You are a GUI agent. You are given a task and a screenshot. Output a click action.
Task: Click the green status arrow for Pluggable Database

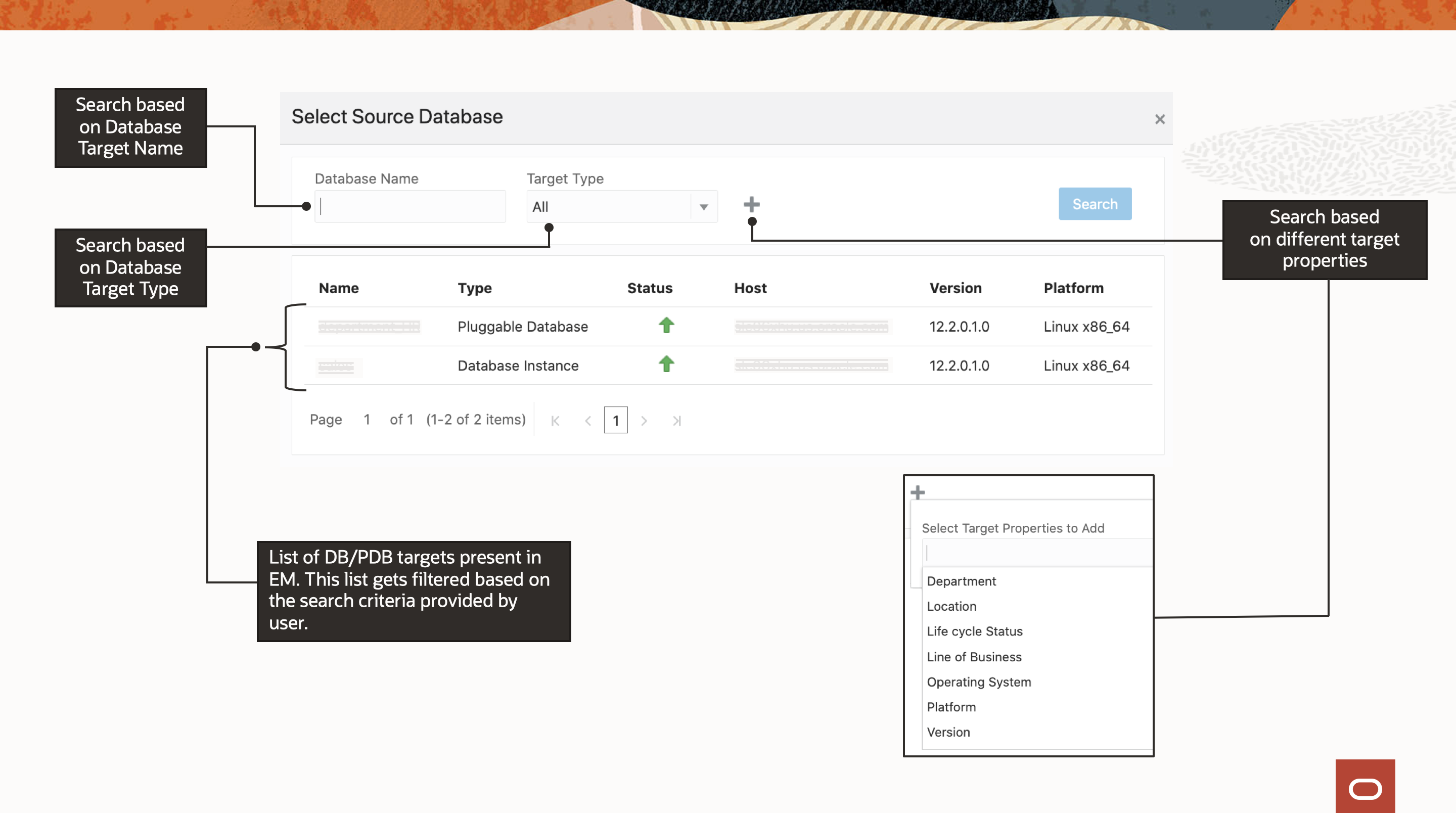point(666,325)
